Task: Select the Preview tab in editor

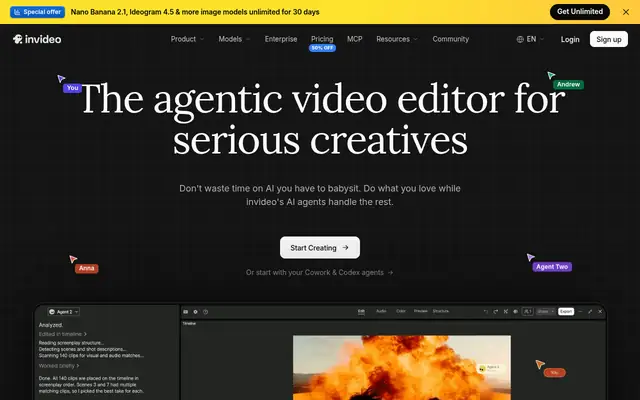Action: pyautogui.click(x=420, y=311)
